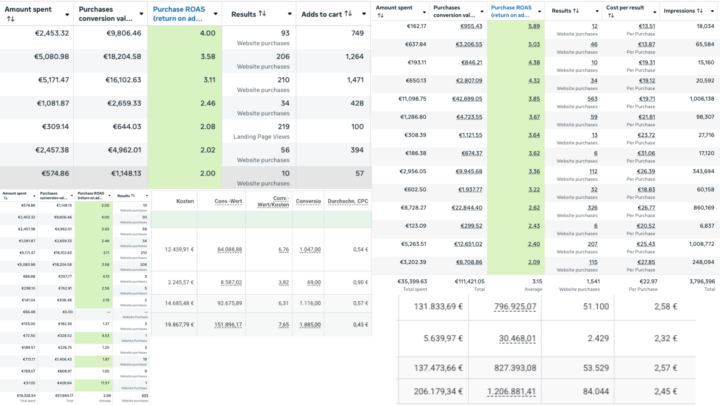Open Amount spent dropdown arrow in right table
Screen dimensions: 720x405
[x=424, y=11]
